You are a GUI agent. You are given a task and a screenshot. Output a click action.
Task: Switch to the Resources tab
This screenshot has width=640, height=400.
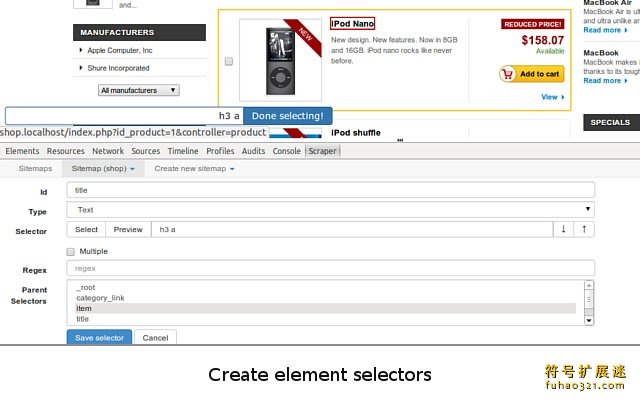click(66, 151)
